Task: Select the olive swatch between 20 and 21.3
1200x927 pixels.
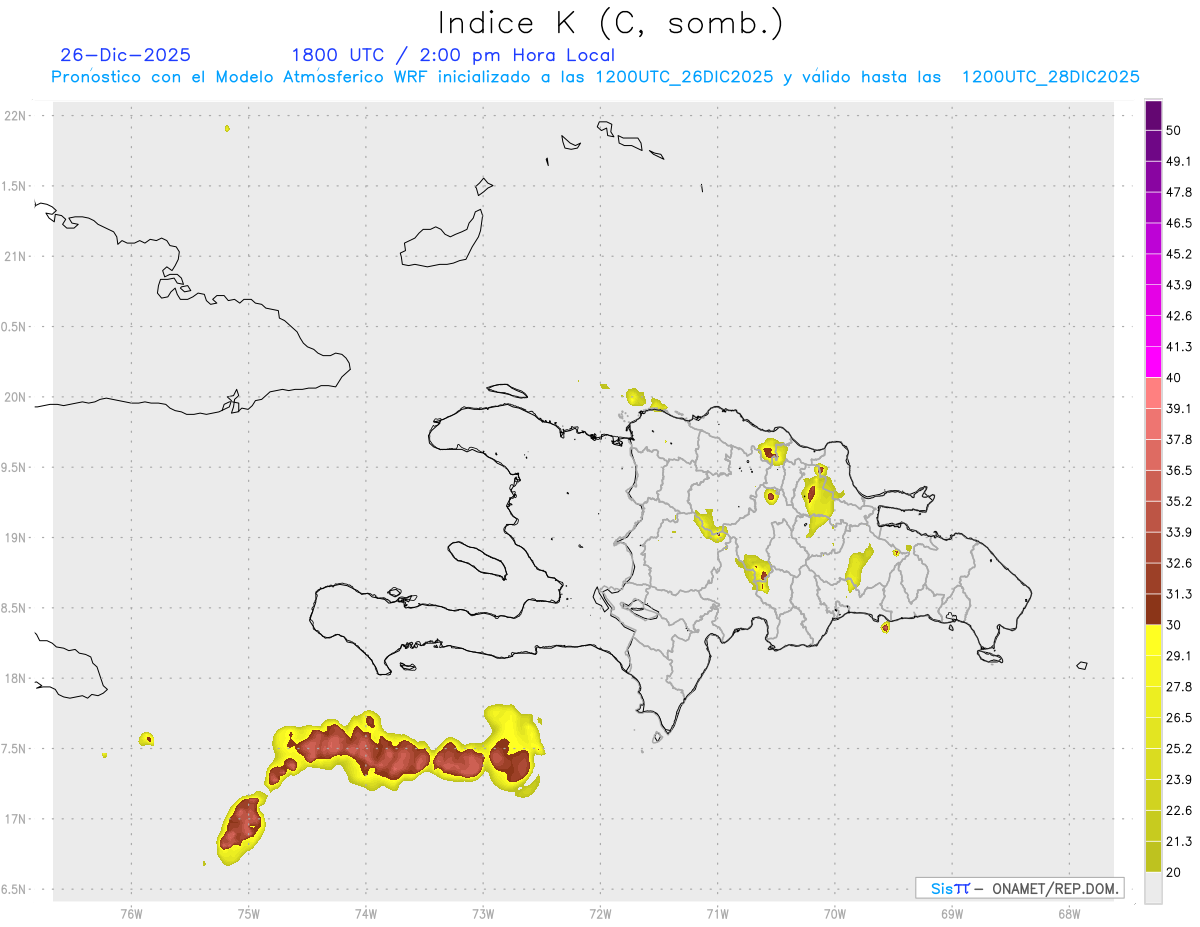Action: click(x=1153, y=856)
